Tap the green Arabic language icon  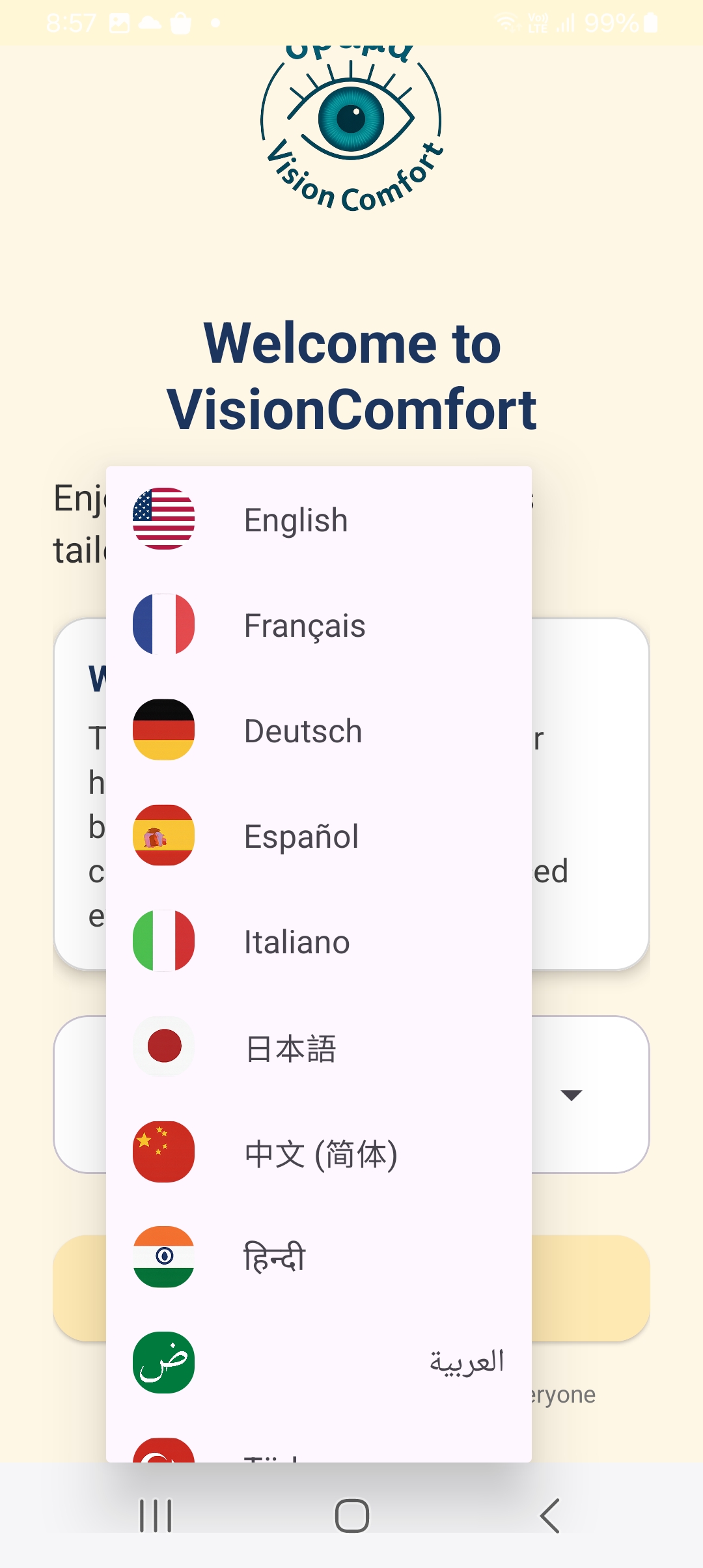(163, 1362)
